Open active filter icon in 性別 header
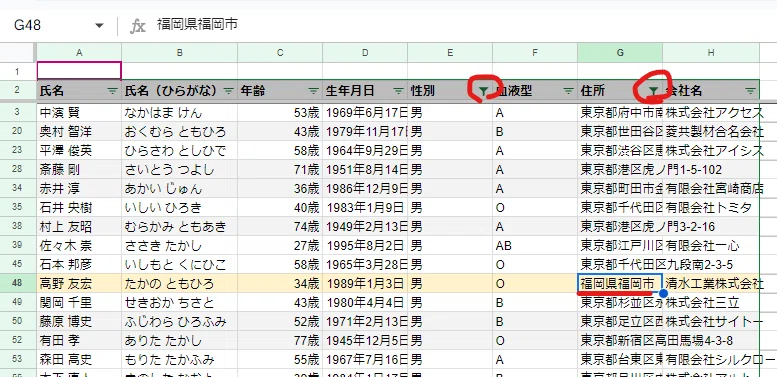The height and width of the screenshot is (377, 777). 483,91
